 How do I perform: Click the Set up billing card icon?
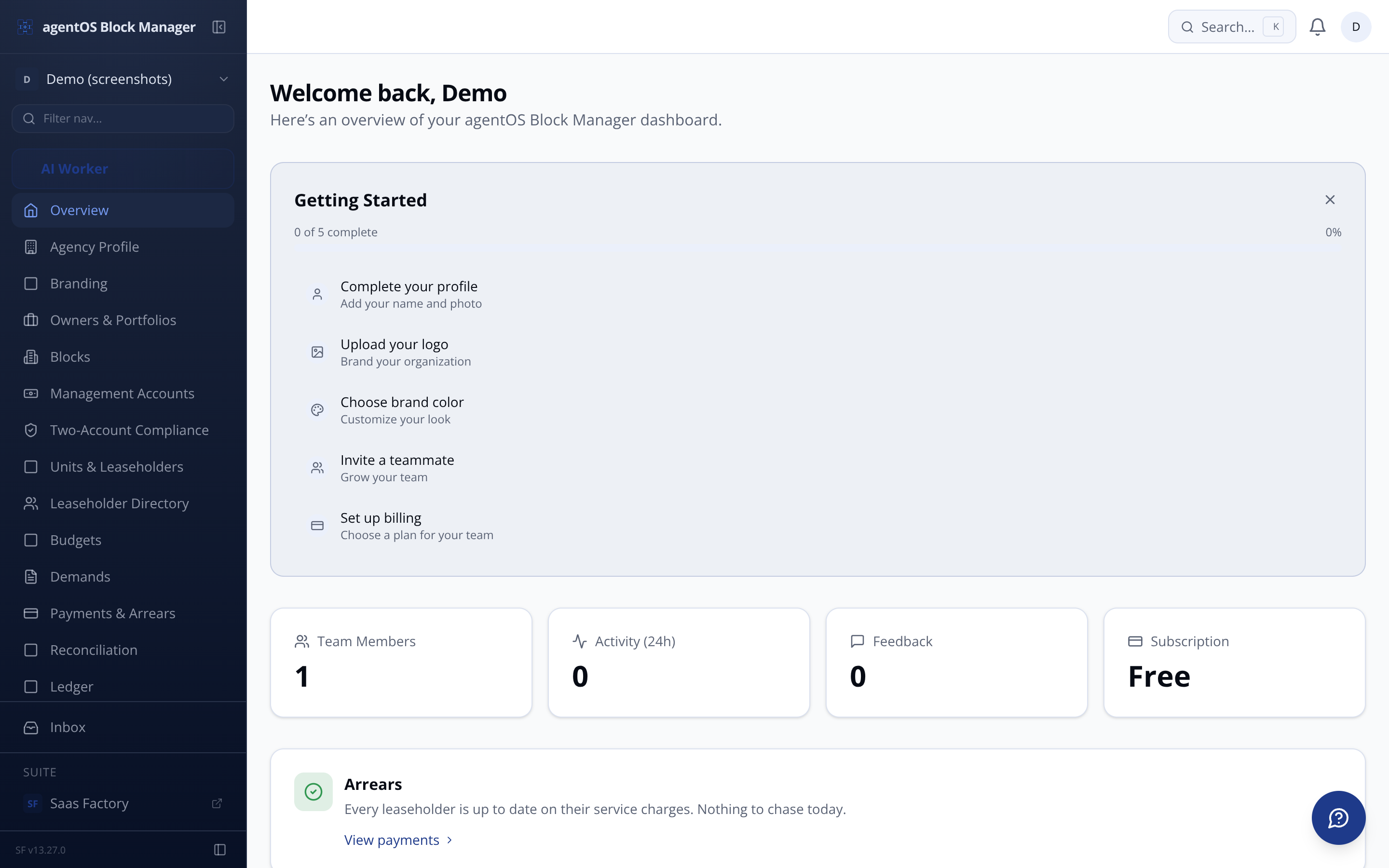tap(317, 526)
